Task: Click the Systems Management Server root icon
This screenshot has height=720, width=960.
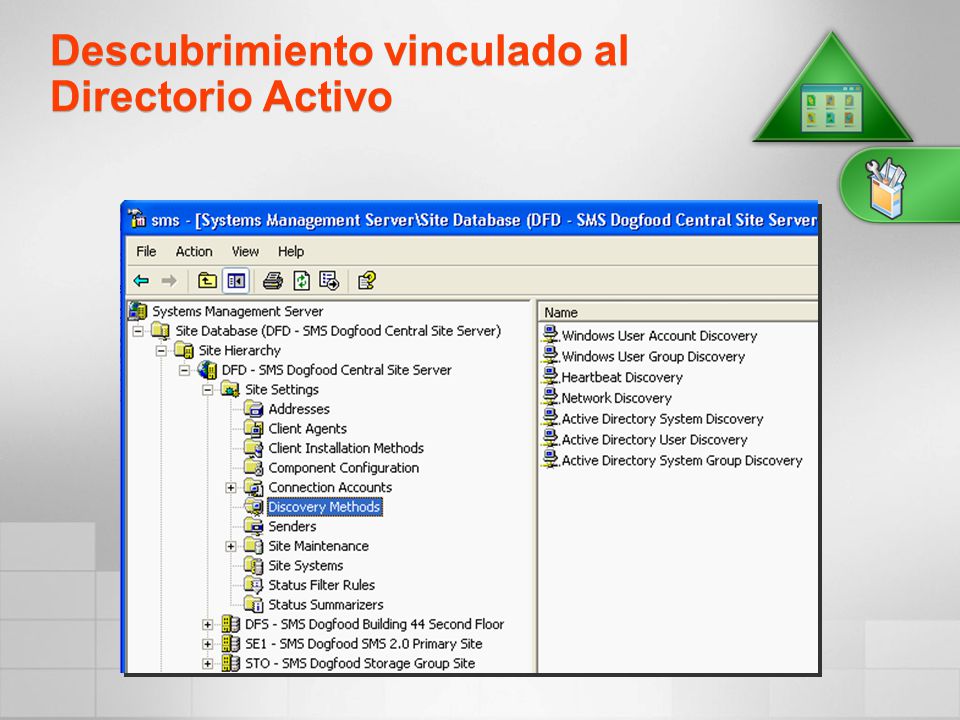Action: pyautogui.click(x=138, y=311)
